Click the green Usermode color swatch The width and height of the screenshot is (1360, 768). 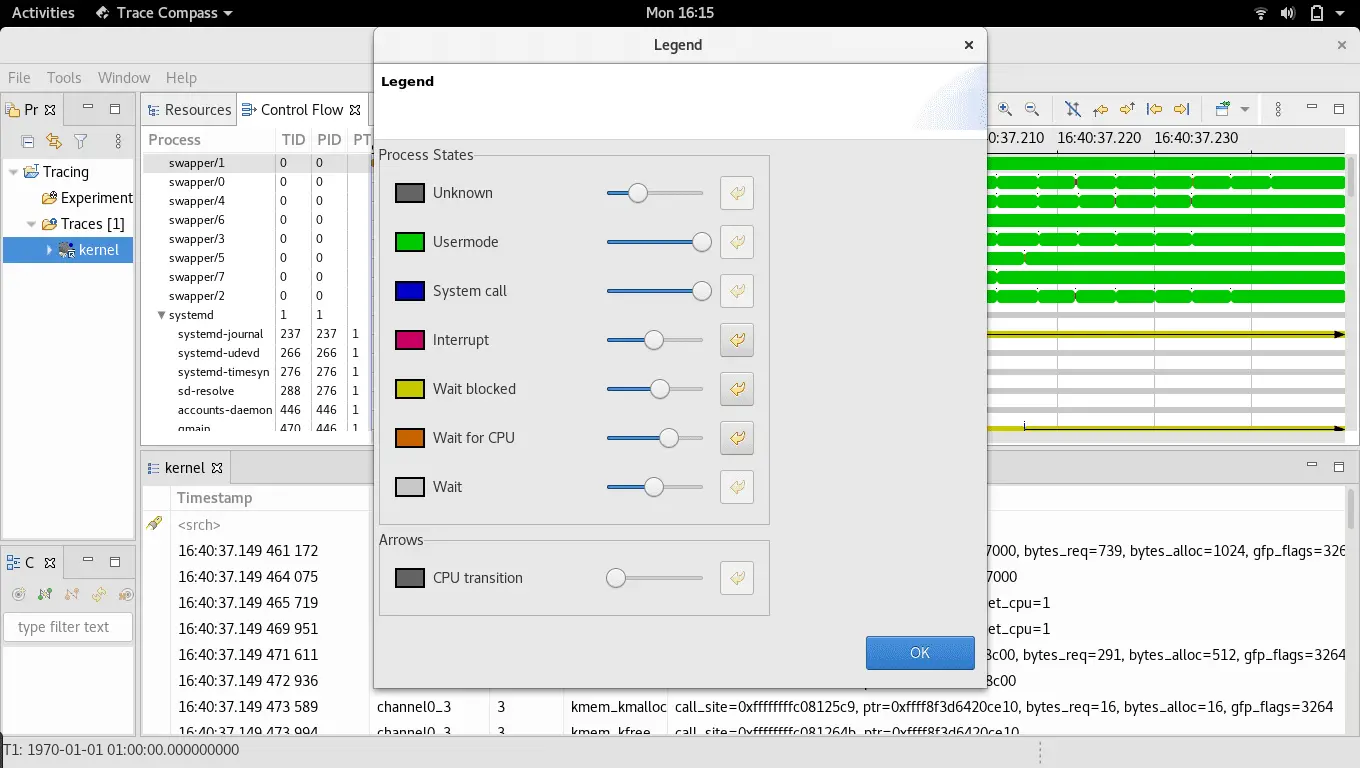click(x=410, y=242)
